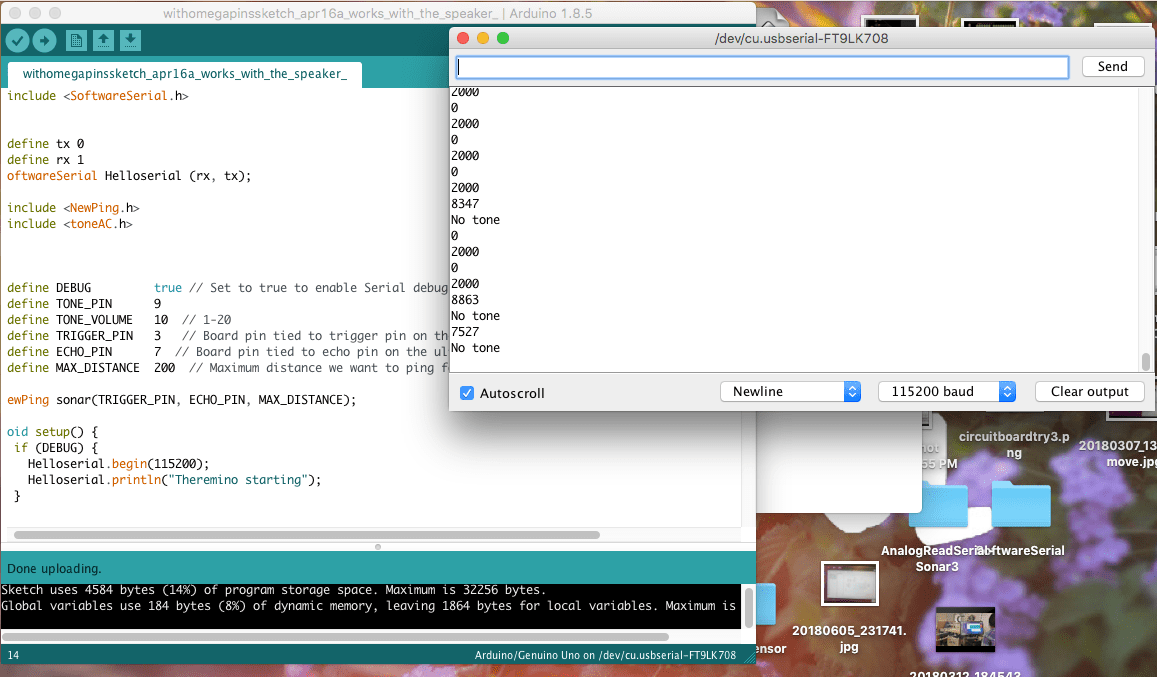Click the console output horizontal scrollbar
The image size is (1157, 677).
tap(335, 636)
